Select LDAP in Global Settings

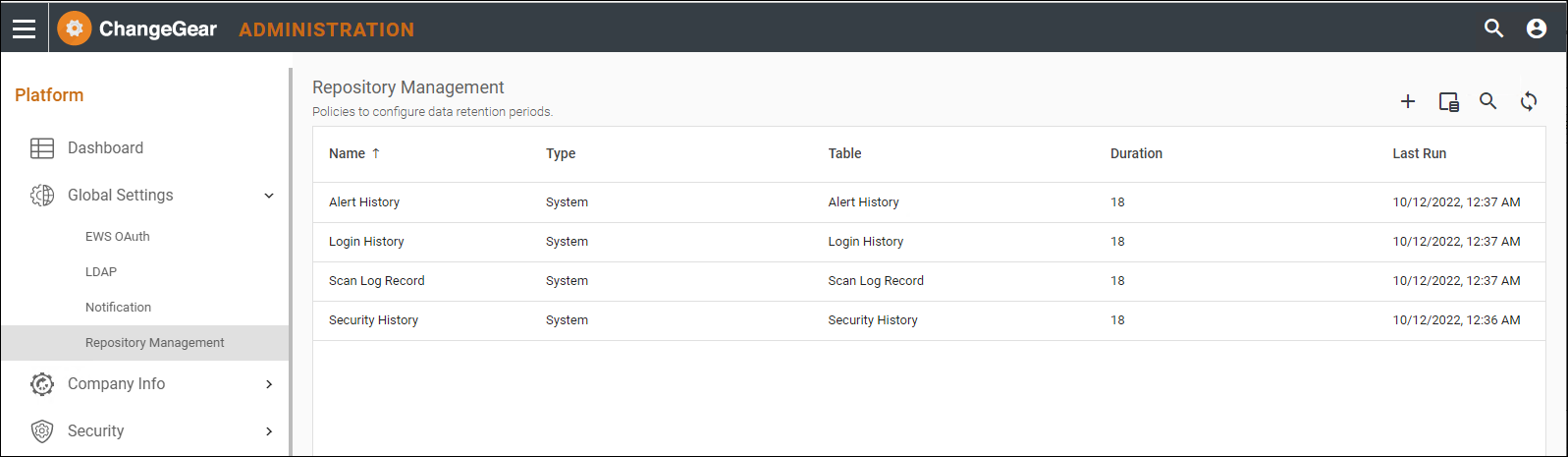(101, 272)
